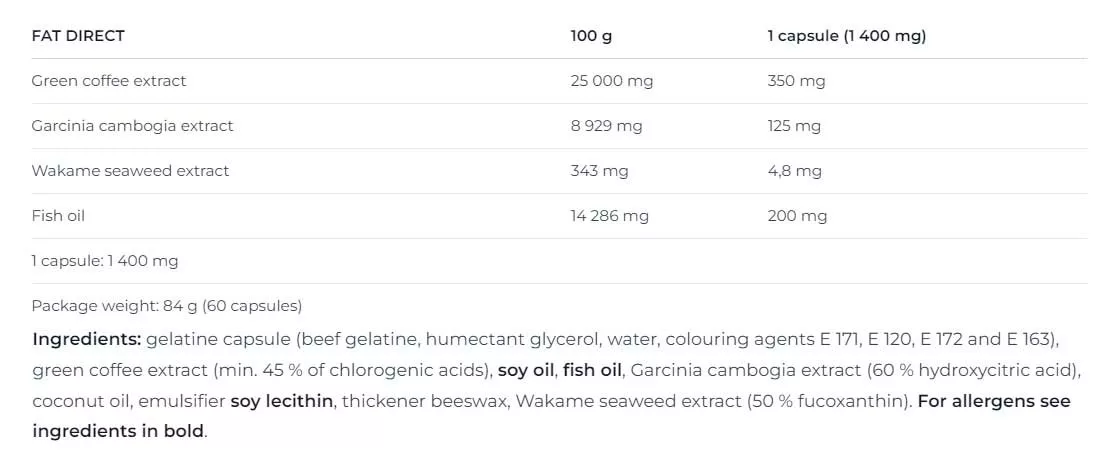Click the 8 929 mg value
The image size is (1118, 460).
606,126
